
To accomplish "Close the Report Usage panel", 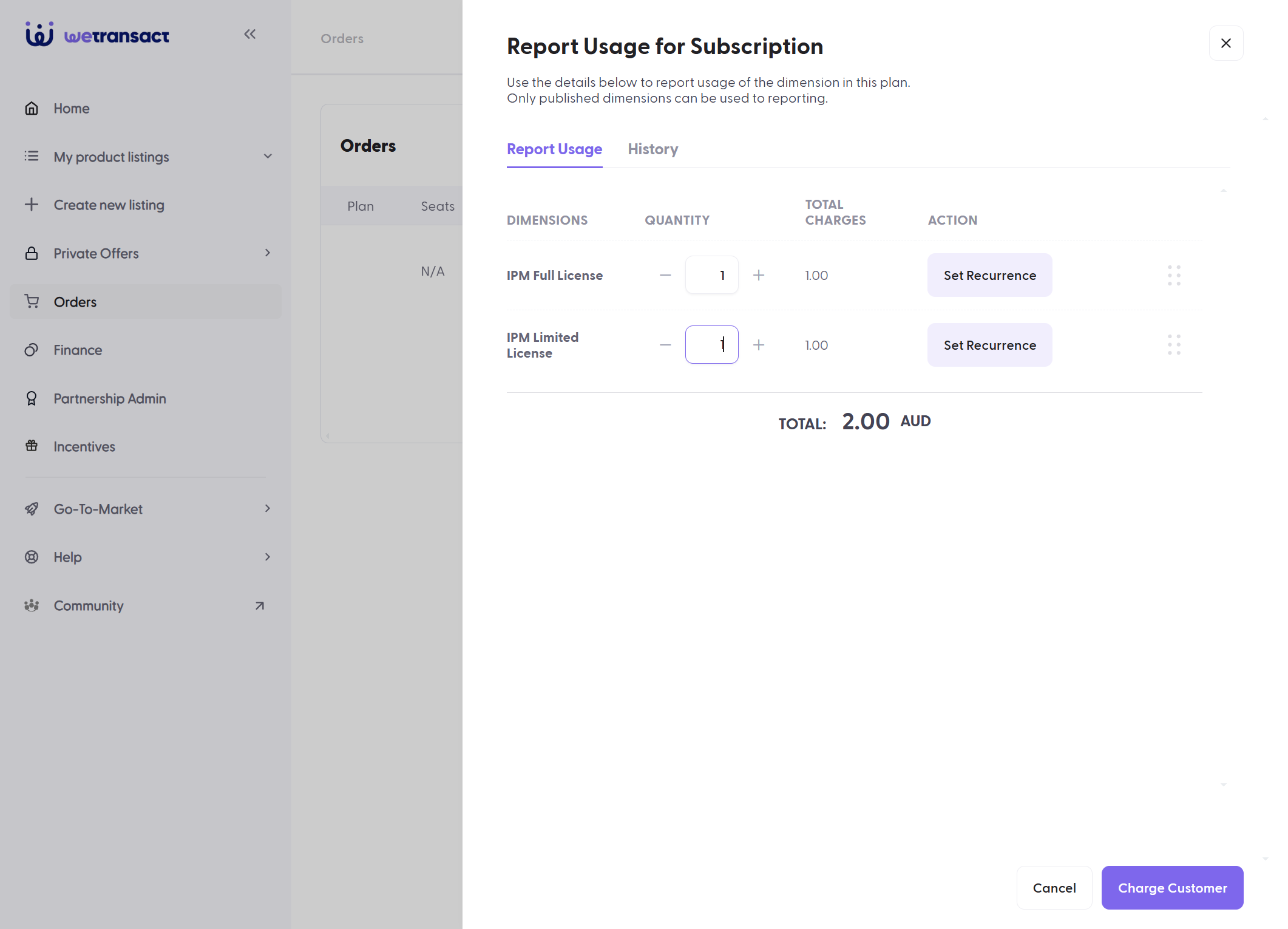I will 1226,43.
